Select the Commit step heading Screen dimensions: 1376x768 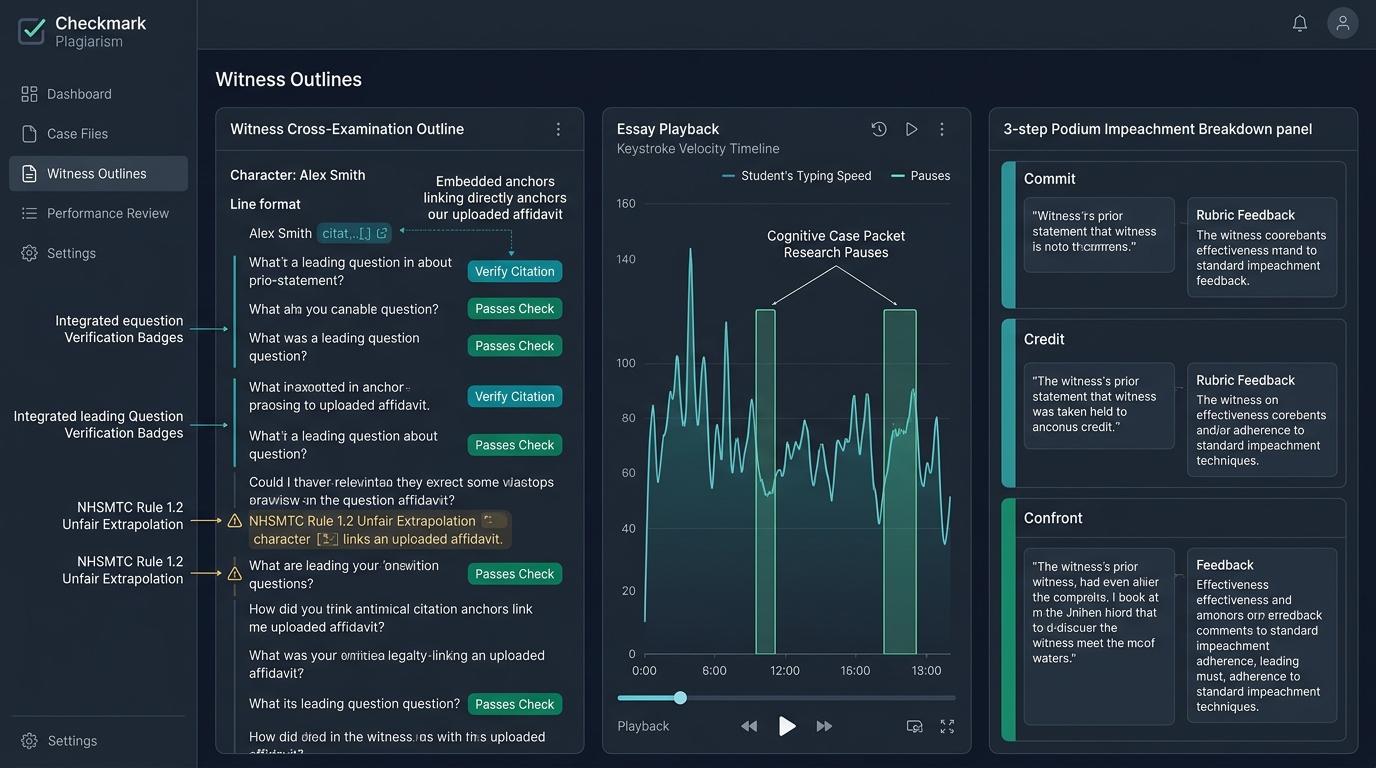(x=1050, y=179)
